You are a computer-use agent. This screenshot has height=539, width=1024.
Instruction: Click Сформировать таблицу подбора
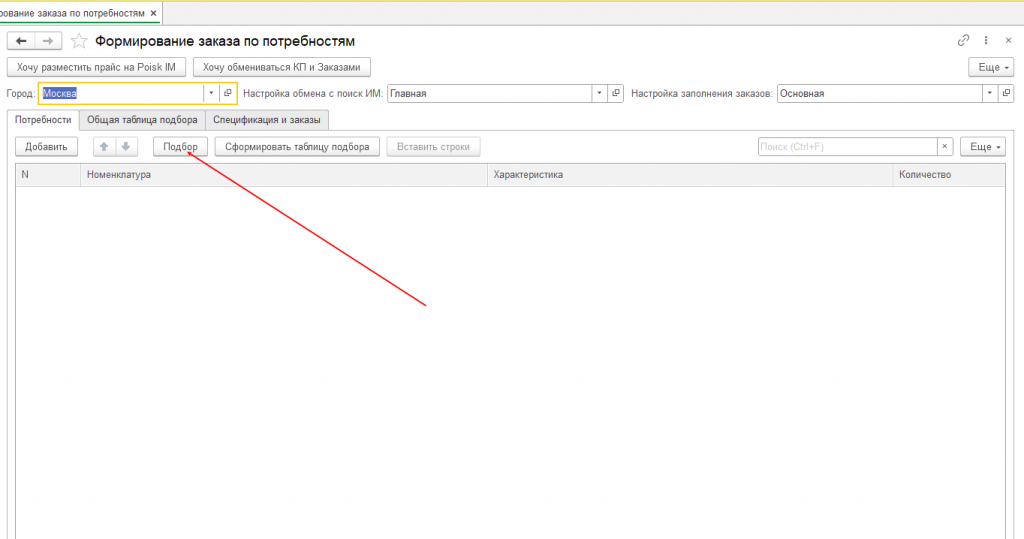point(297,147)
